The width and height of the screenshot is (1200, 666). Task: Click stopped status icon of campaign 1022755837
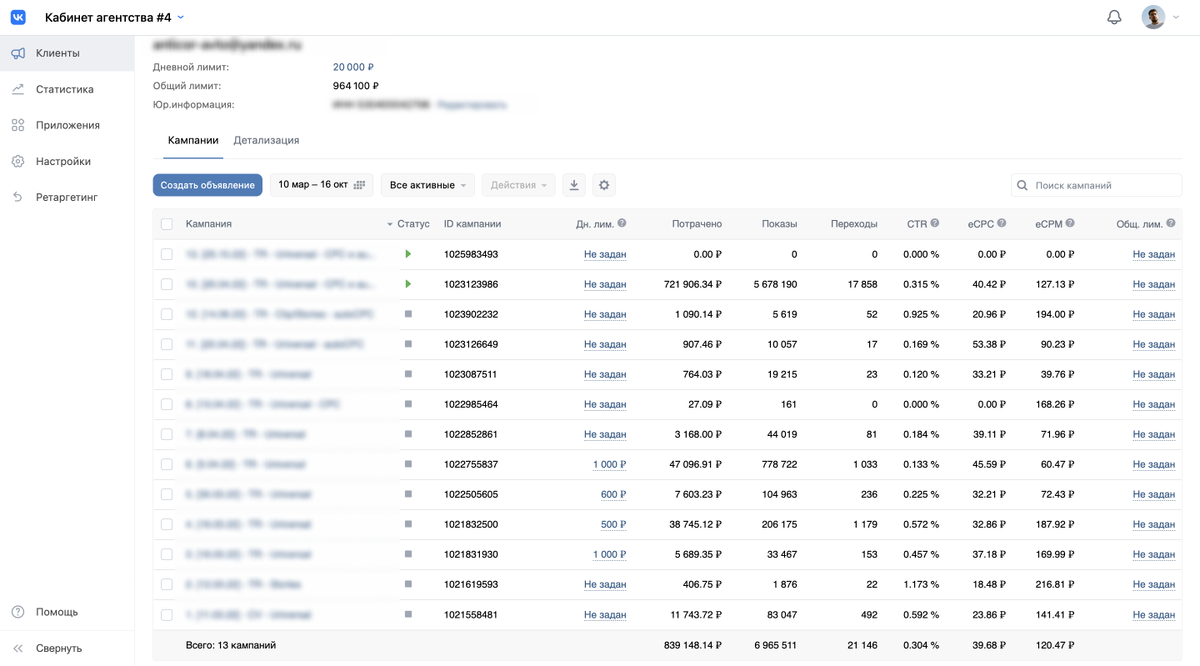tap(408, 464)
